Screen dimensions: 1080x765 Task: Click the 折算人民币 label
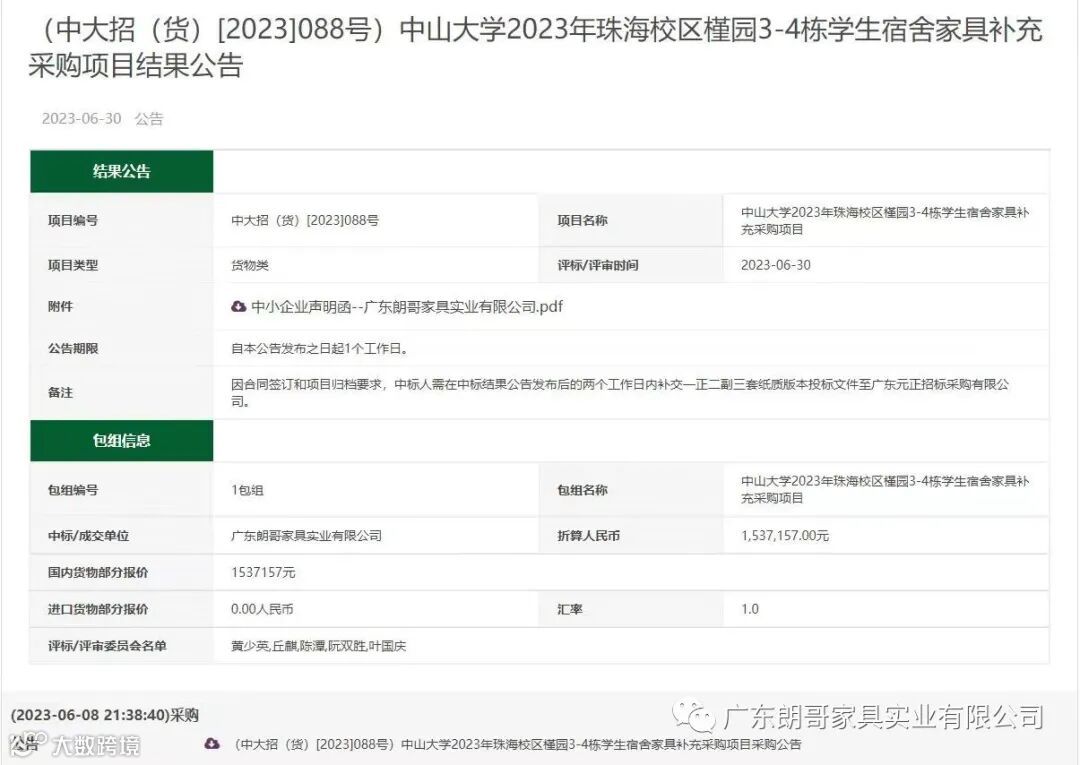click(x=589, y=536)
